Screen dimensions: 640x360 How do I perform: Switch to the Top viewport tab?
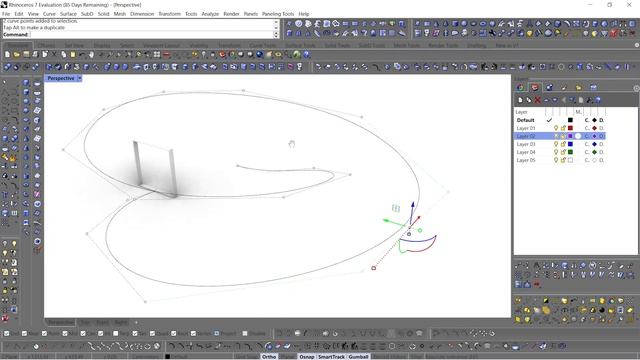pos(85,322)
